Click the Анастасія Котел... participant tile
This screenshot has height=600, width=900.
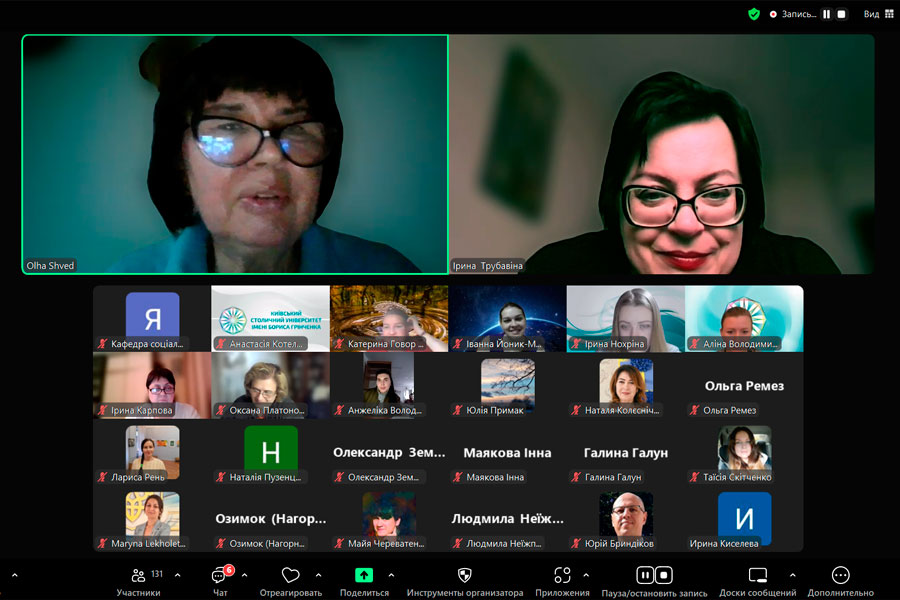[270, 319]
